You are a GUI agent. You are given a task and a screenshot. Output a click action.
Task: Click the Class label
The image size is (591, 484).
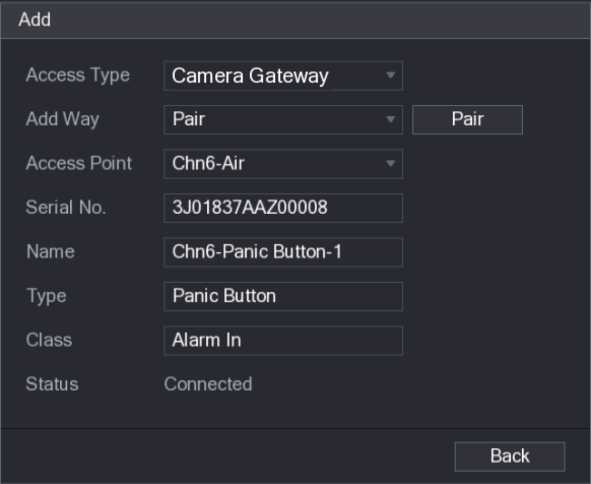click(49, 340)
